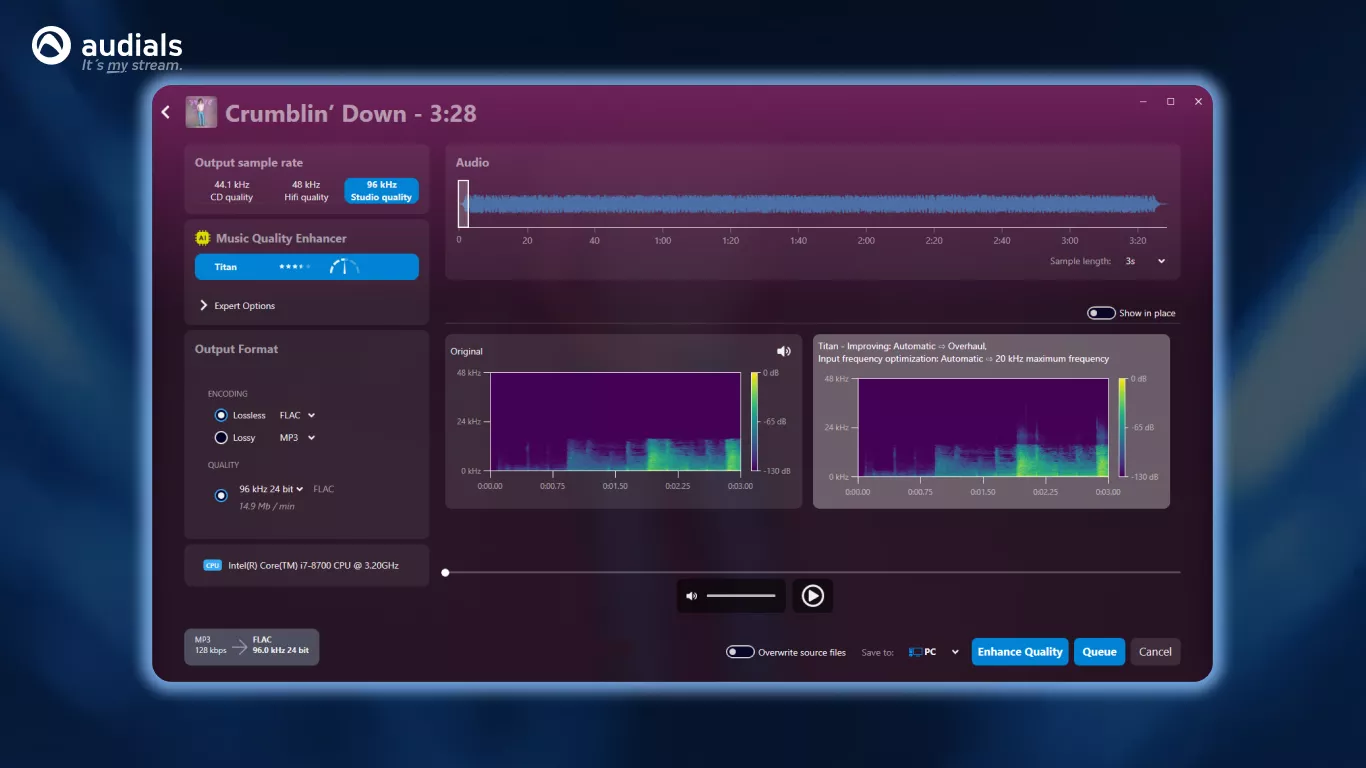Select the Lossless encoding radio button
This screenshot has height=768, width=1366.
(222, 415)
